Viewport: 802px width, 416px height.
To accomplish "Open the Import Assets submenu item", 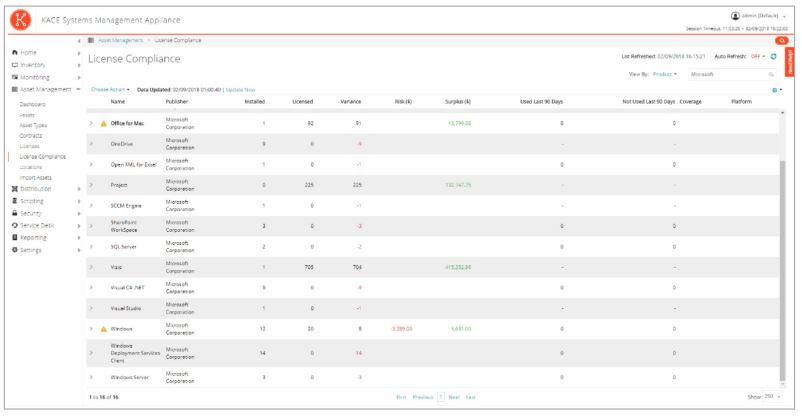I will (x=35, y=178).
